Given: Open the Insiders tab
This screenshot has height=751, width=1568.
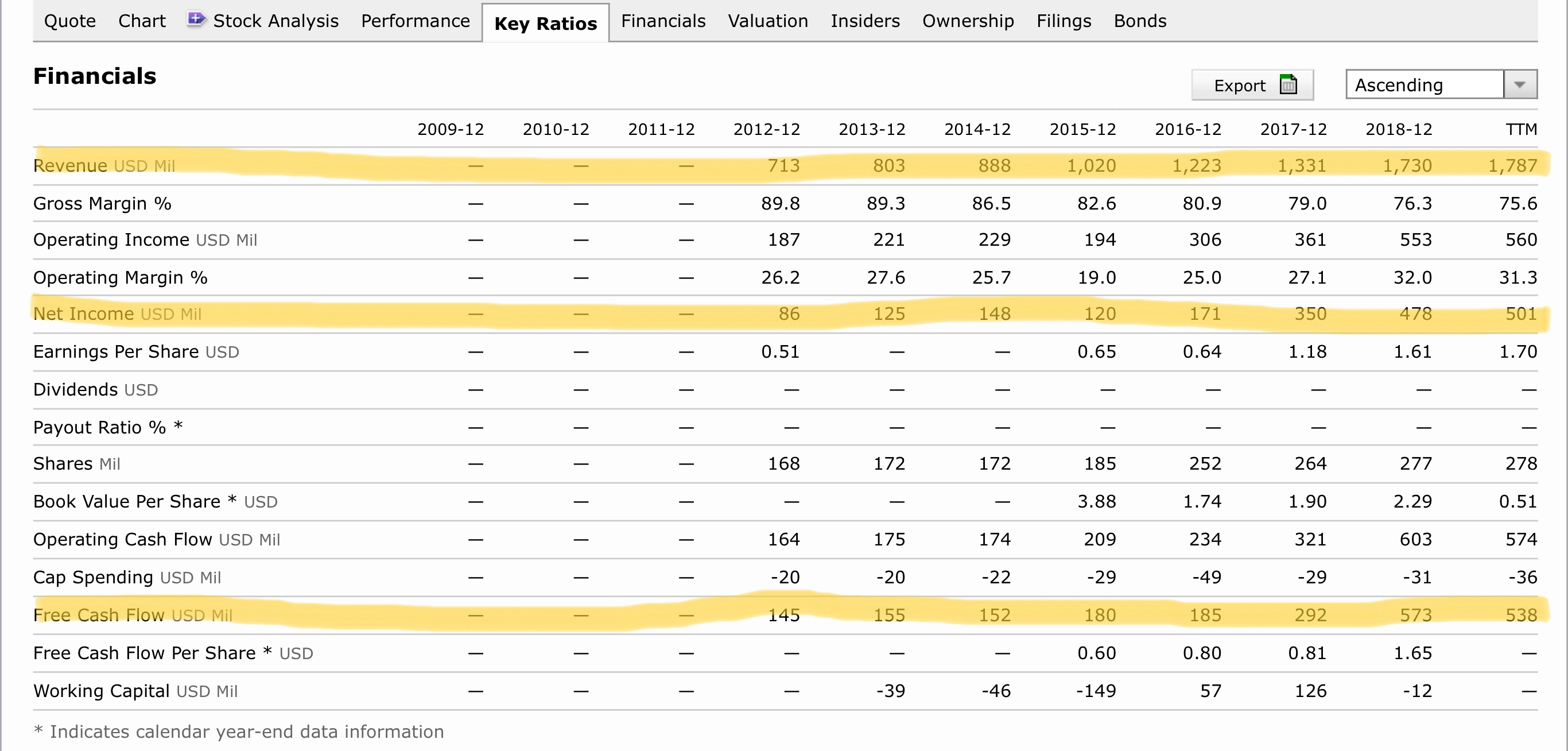Looking at the screenshot, I should (x=865, y=21).
